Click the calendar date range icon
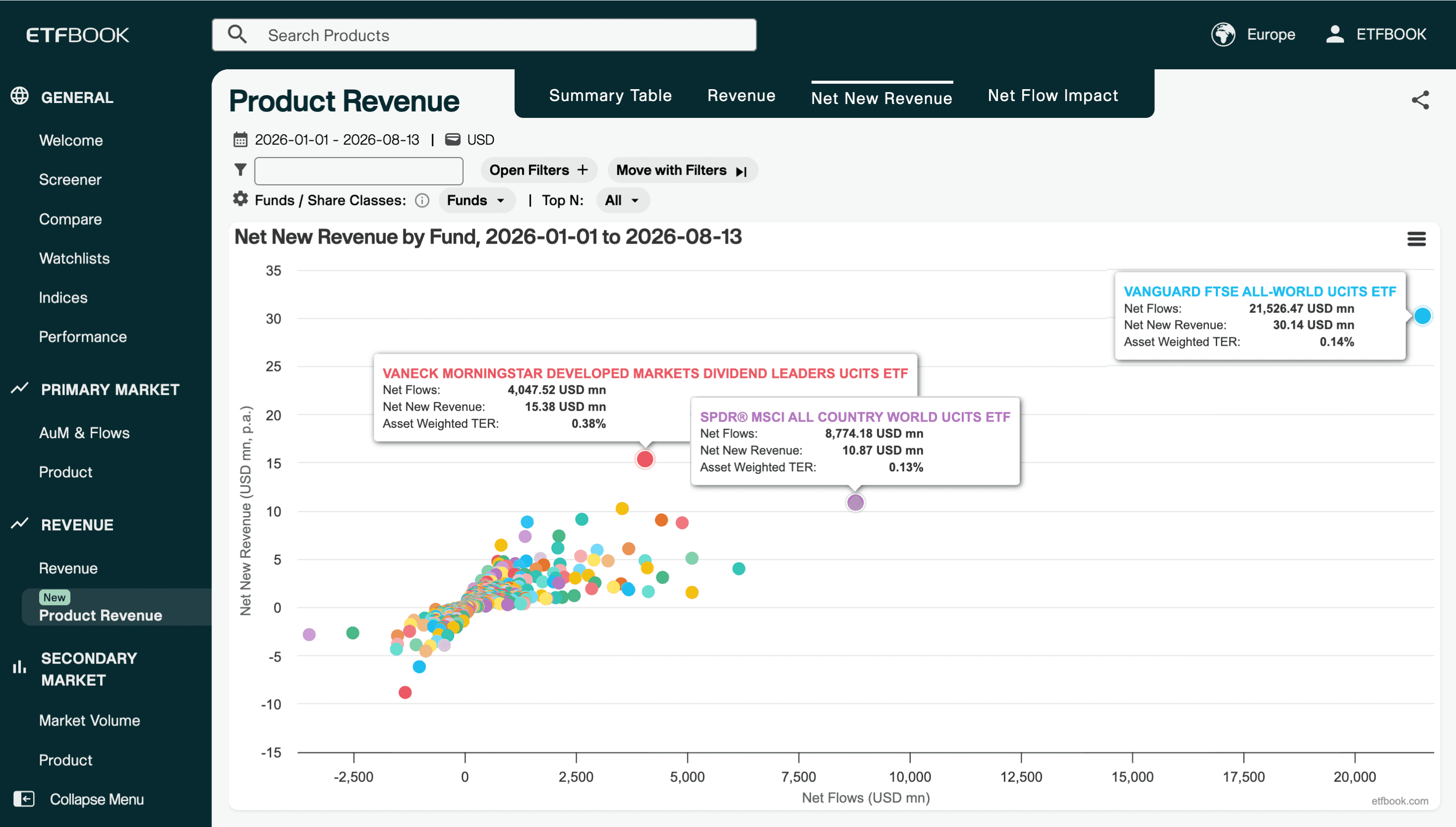 [x=241, y=140]
